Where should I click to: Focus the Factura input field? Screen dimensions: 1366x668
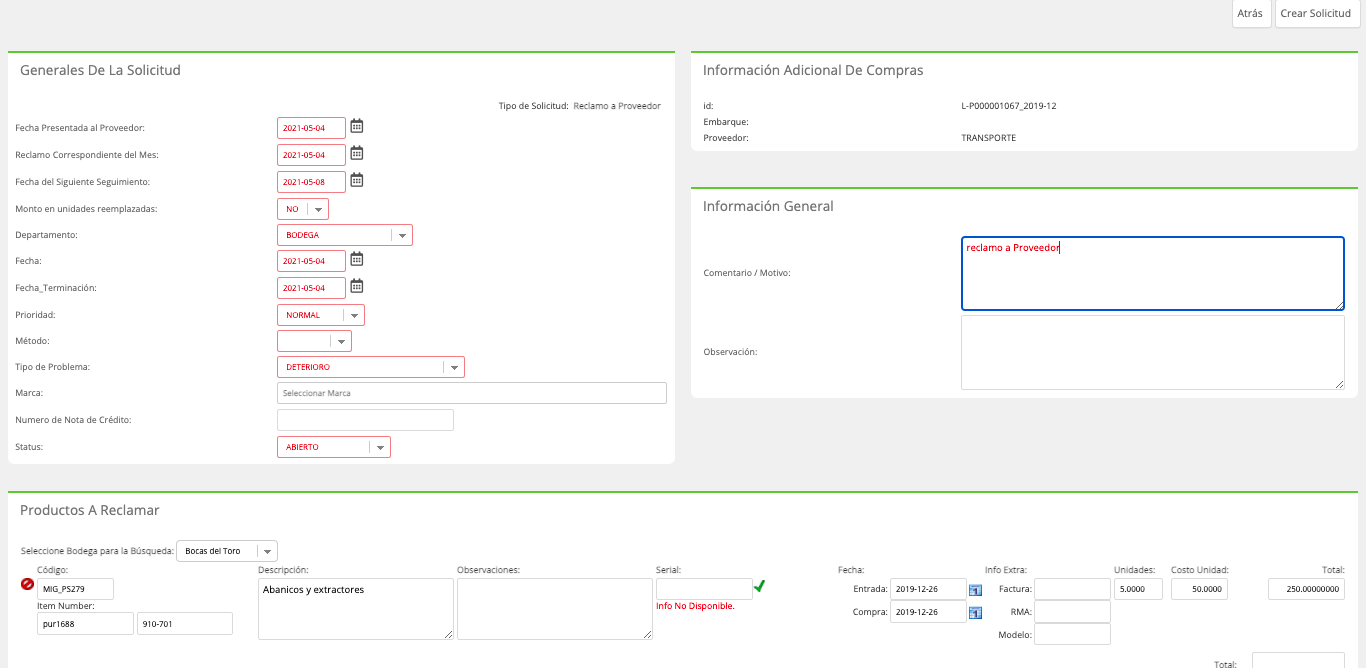[1072, 589]
